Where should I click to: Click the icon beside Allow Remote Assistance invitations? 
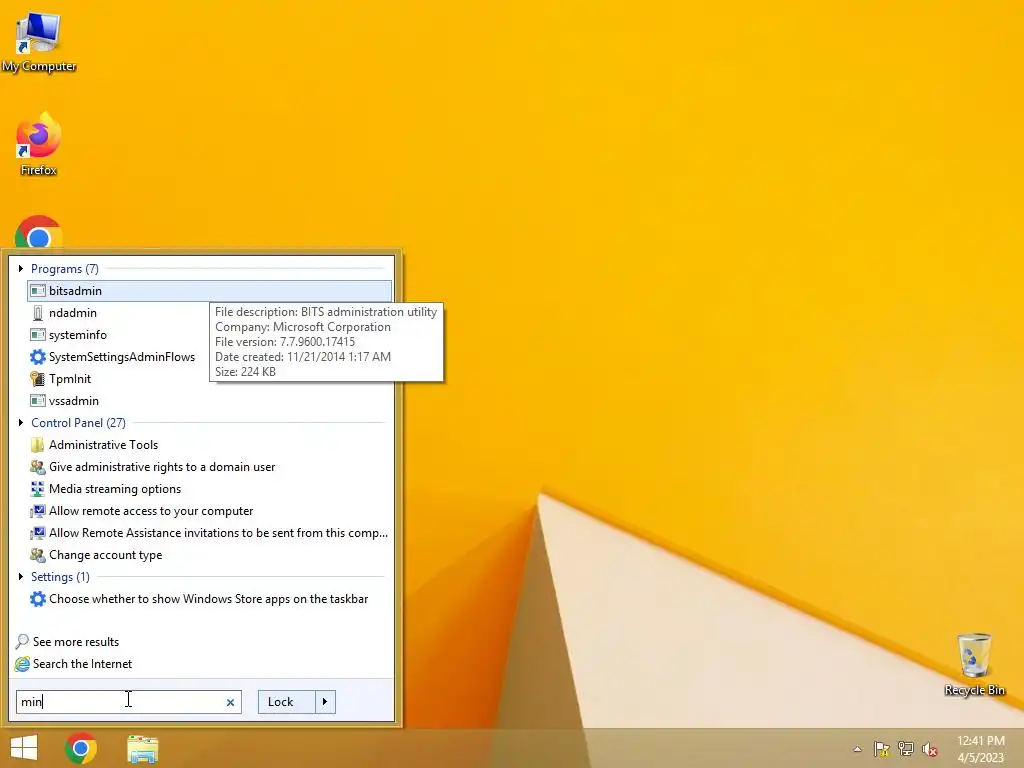tap(38, 533)
